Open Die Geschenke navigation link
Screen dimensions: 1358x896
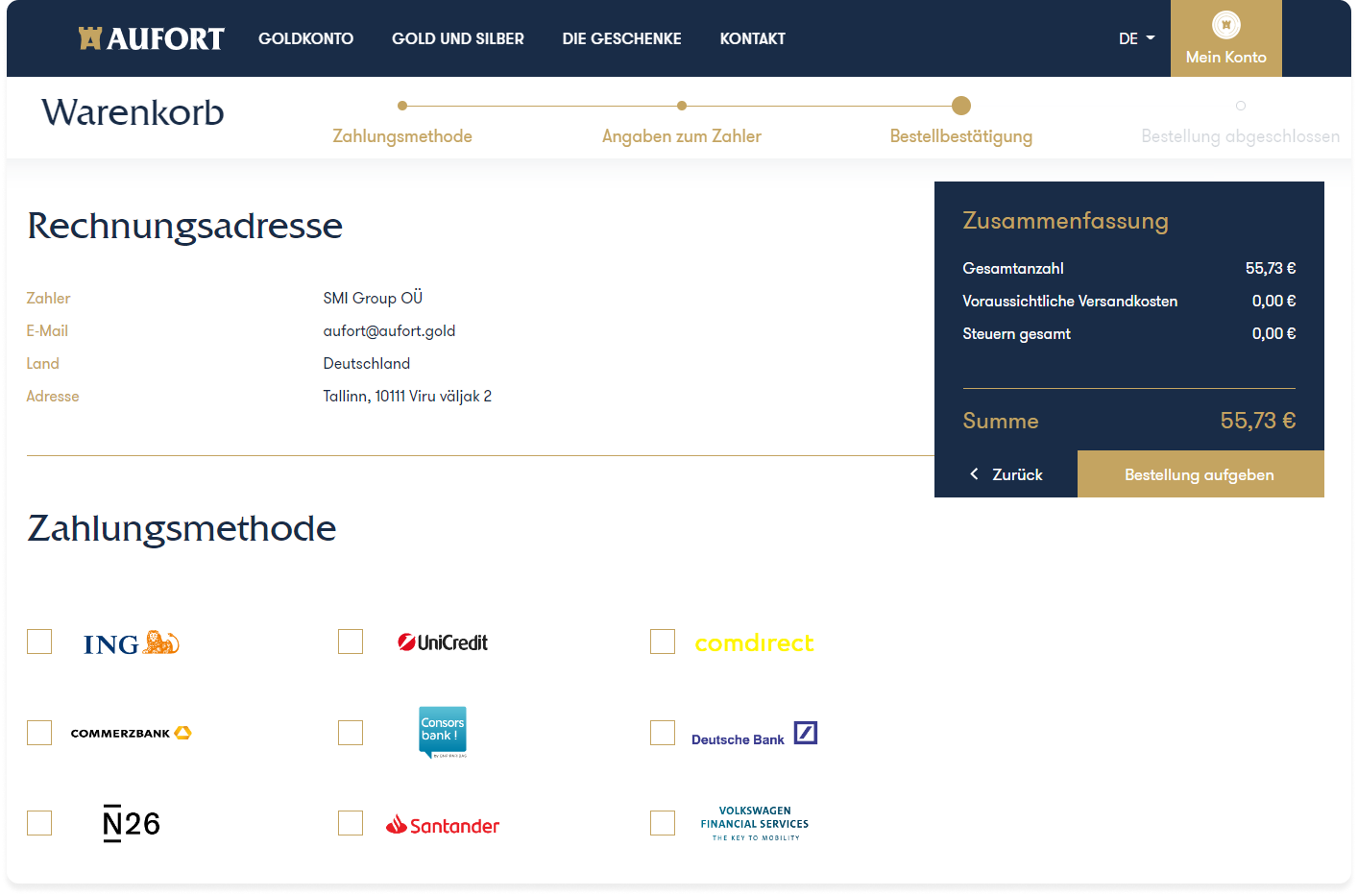coord(621,38)
